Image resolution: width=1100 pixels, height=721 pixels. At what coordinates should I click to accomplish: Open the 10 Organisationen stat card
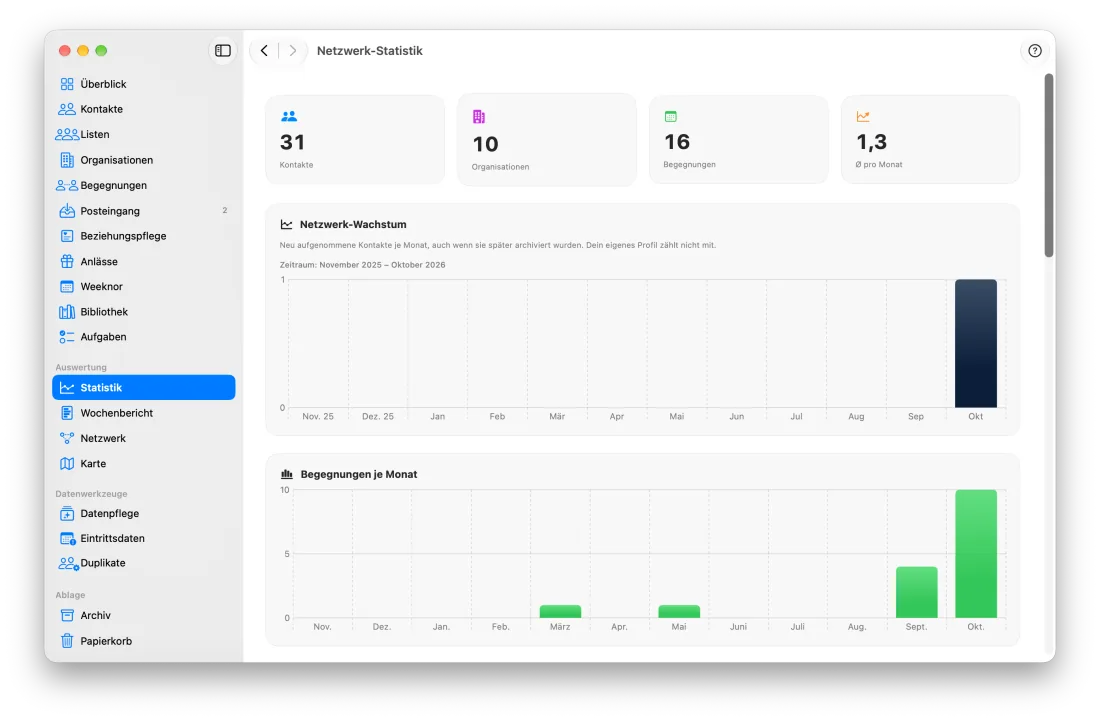pyautogui.click(x=546, y=140)
